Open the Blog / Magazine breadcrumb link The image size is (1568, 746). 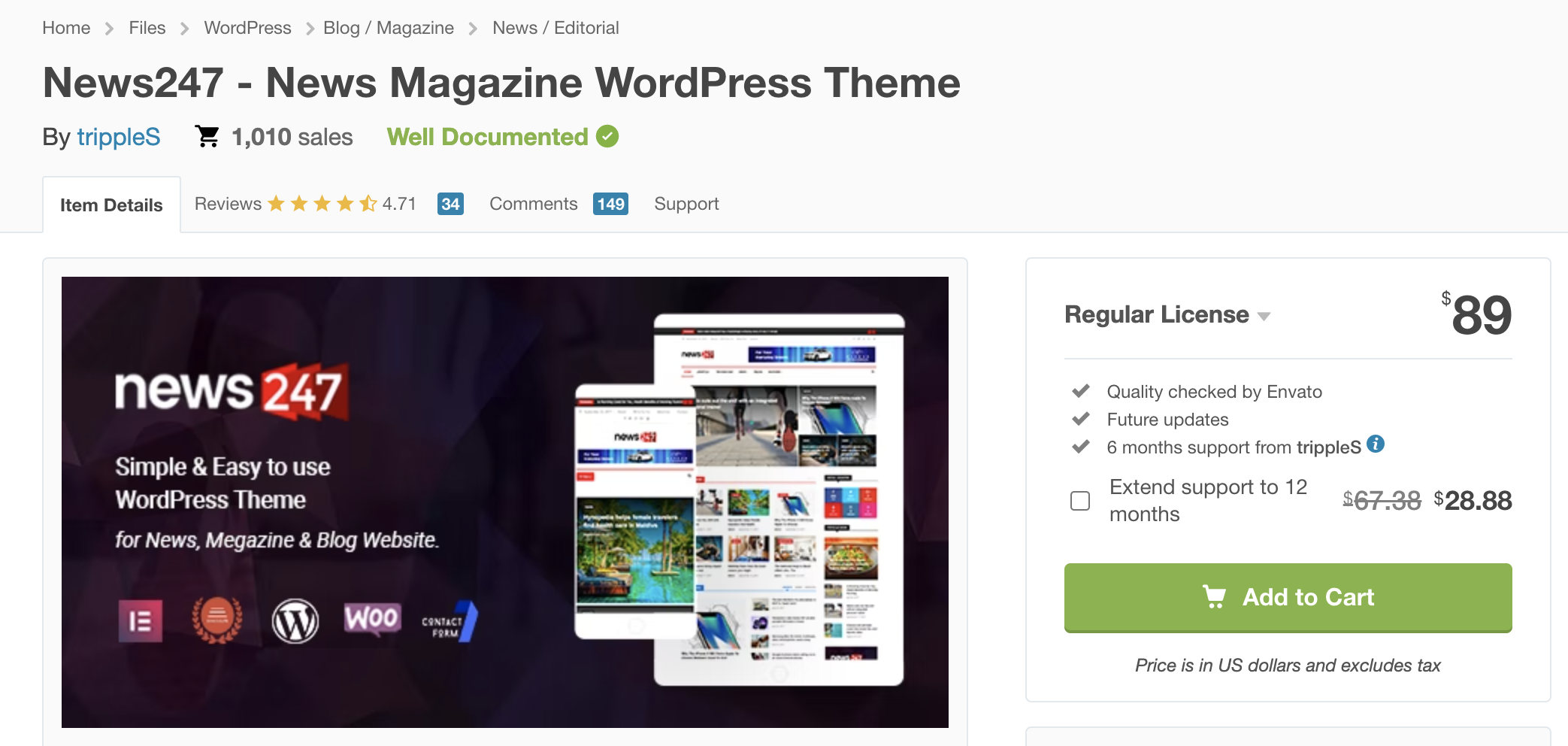click(389, 28)
